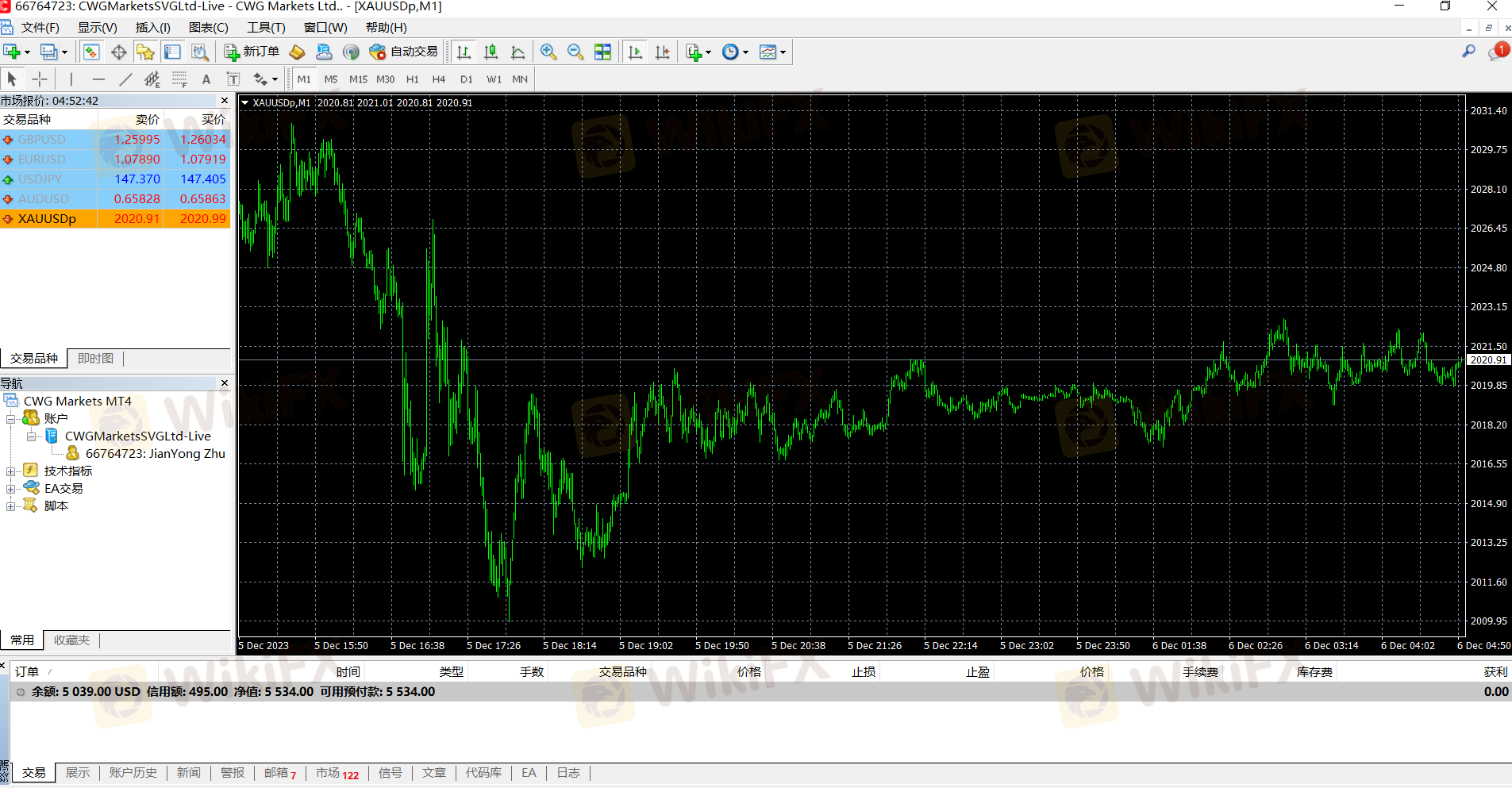Image resolution: width=1512 pixels, height=788 pixels.
Task: Zoom out on the chart
Action: point(575,52)
